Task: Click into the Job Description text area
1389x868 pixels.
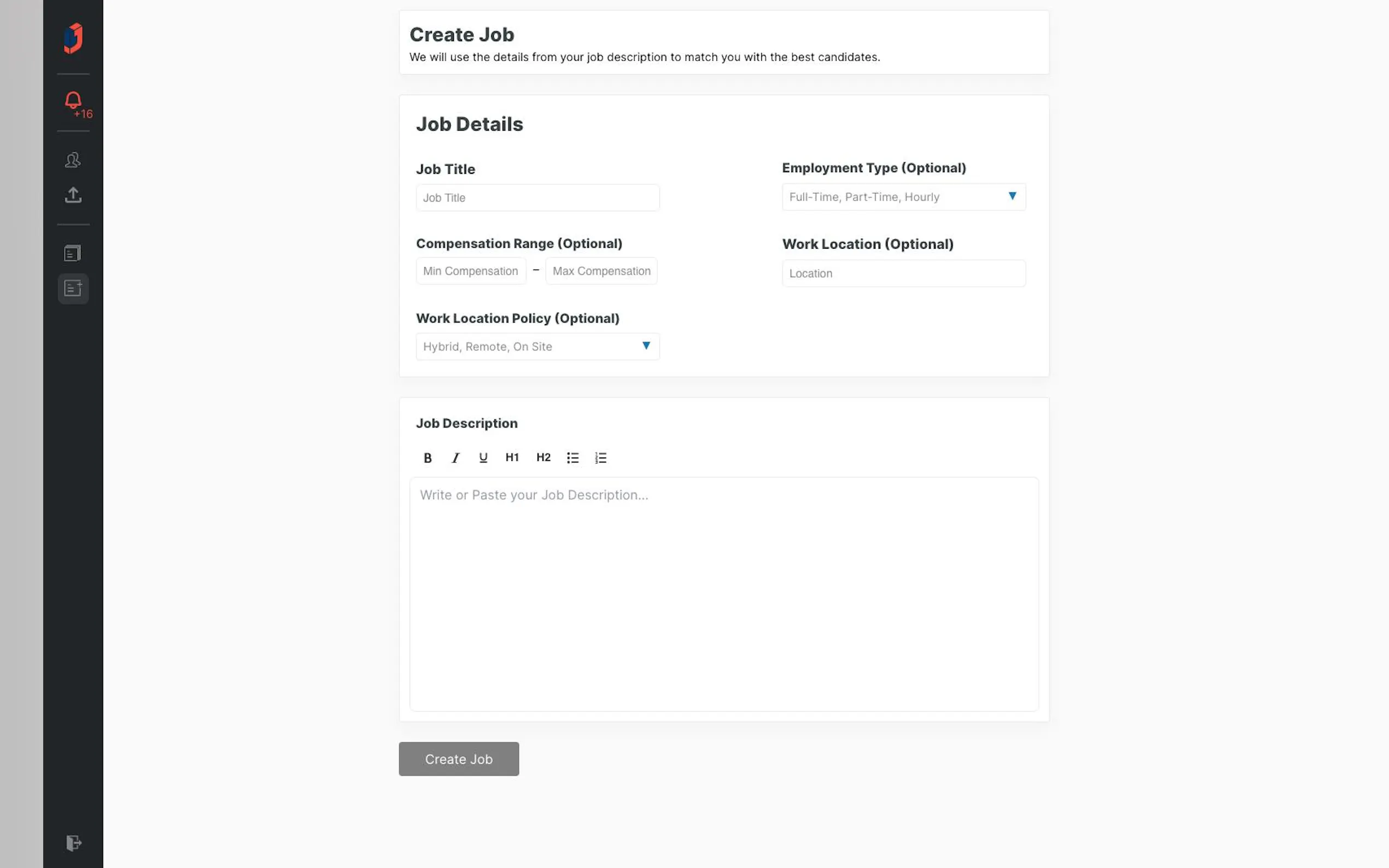Action: click(723, 594)
